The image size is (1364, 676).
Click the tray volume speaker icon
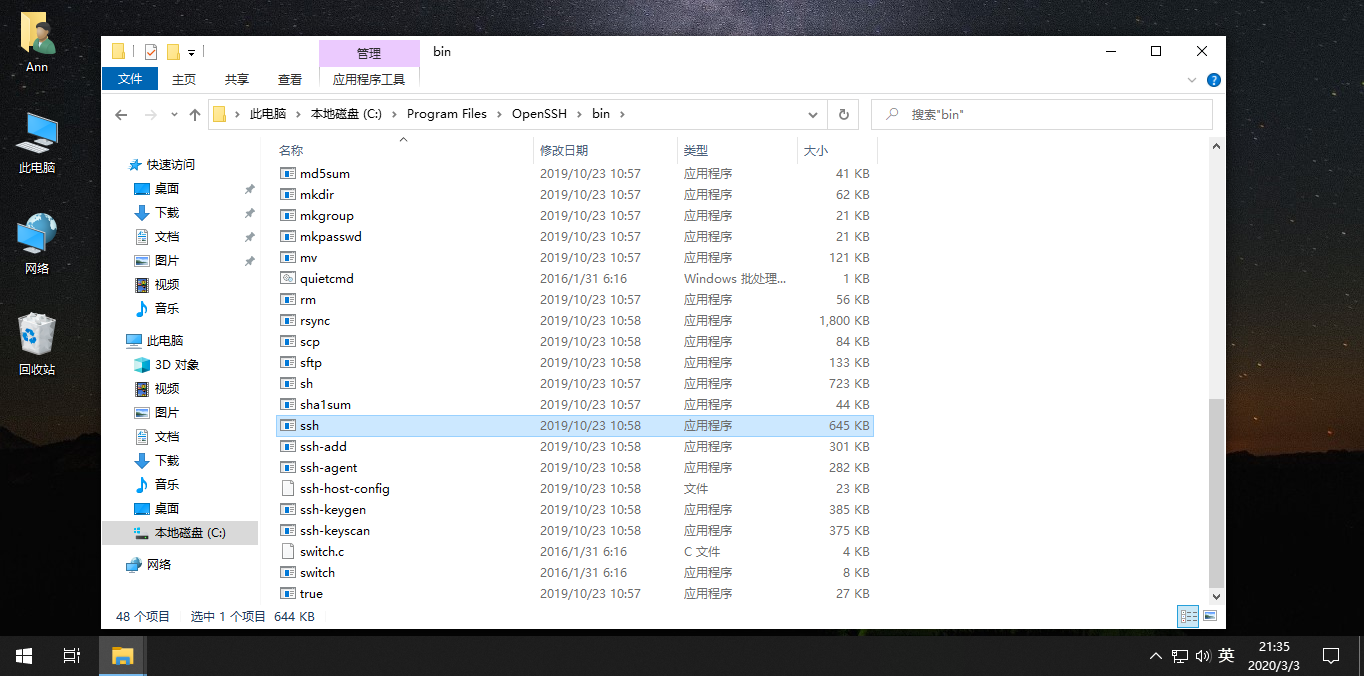tap(1202, 656)
